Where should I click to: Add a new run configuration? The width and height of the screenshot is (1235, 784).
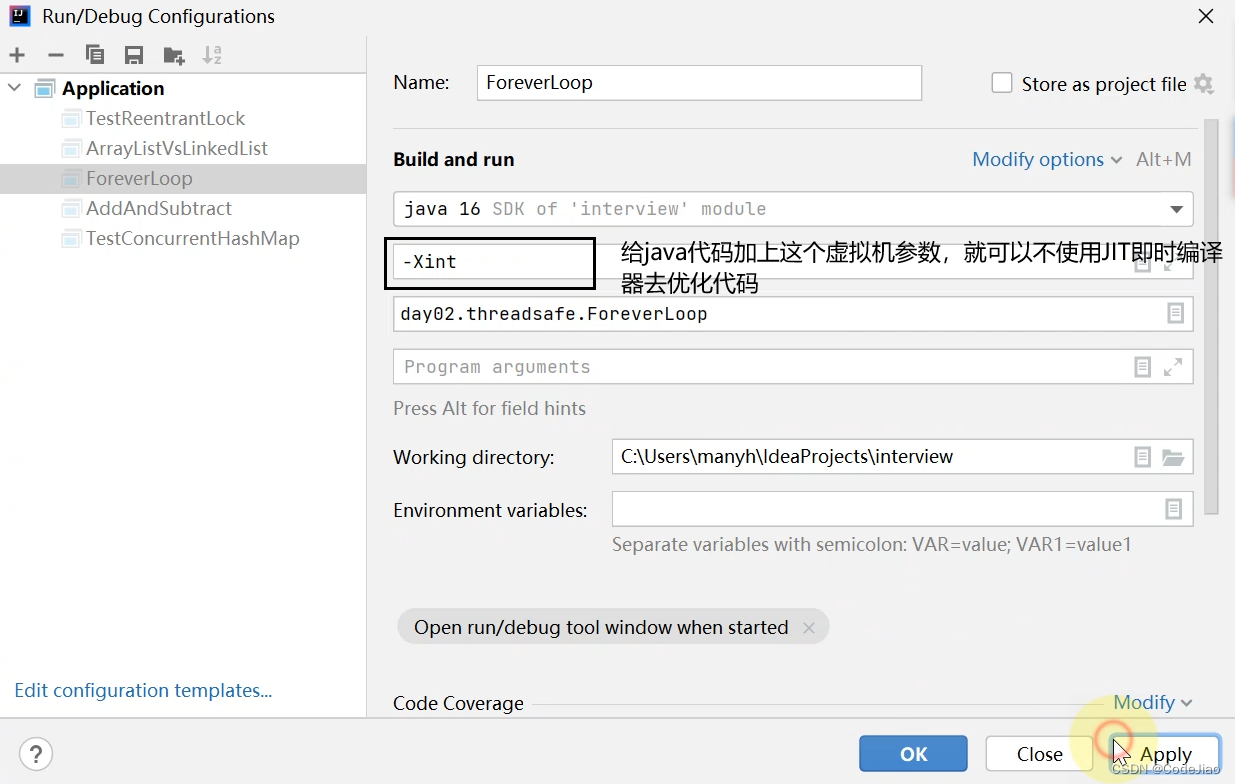[17, 55]
